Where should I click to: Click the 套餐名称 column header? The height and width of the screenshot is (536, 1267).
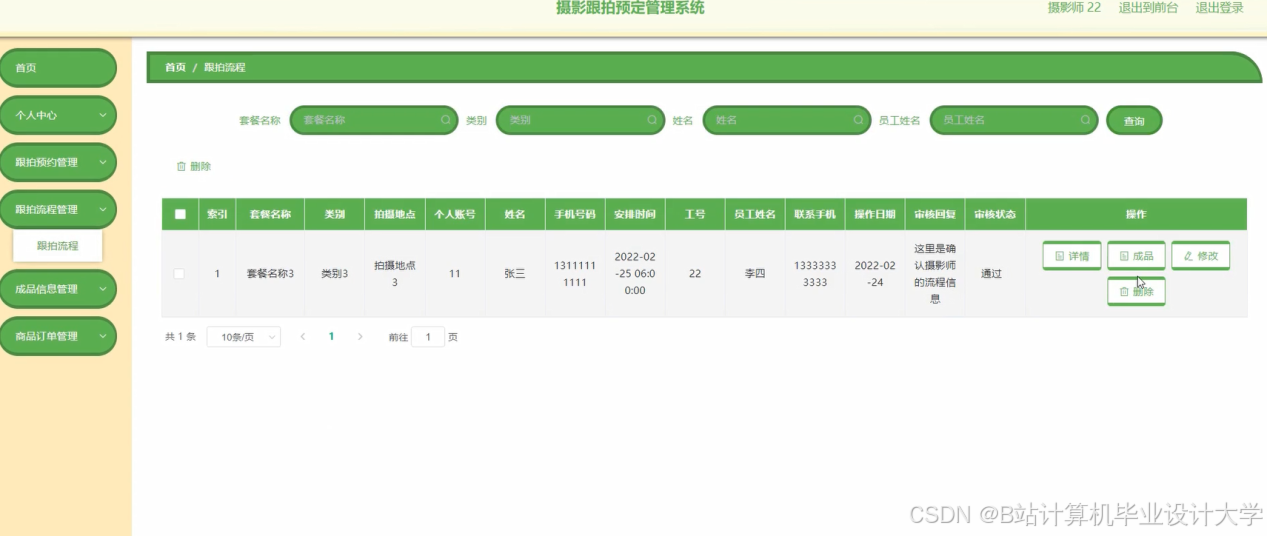[270, 214]
